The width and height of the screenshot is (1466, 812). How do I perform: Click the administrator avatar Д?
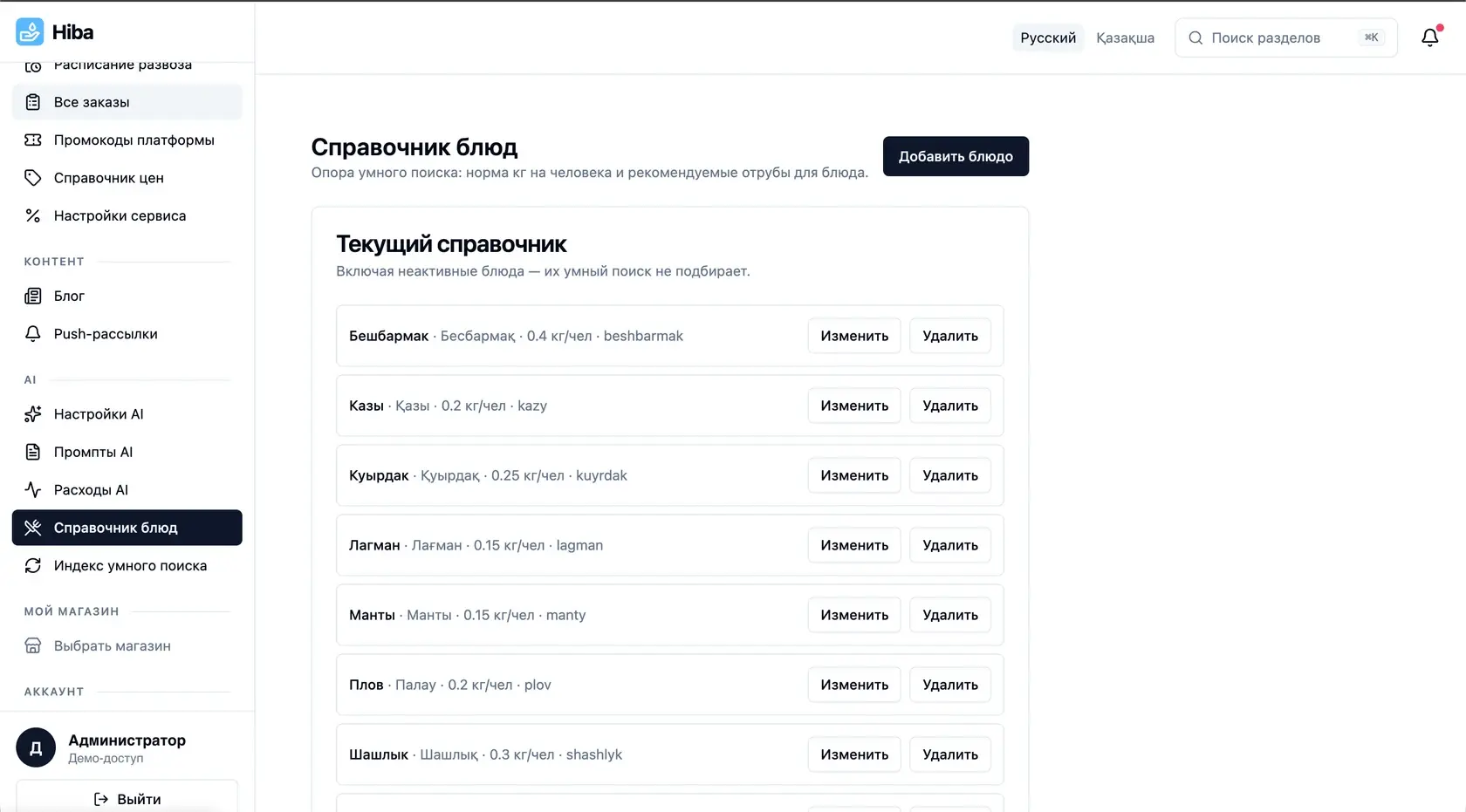36,747
